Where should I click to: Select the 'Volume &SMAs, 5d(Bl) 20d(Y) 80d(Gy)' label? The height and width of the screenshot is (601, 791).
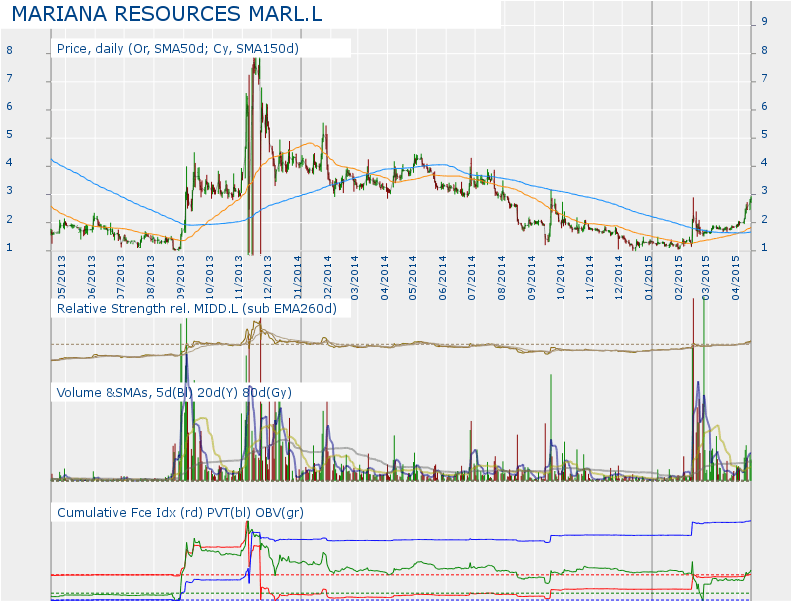[174, 392]
